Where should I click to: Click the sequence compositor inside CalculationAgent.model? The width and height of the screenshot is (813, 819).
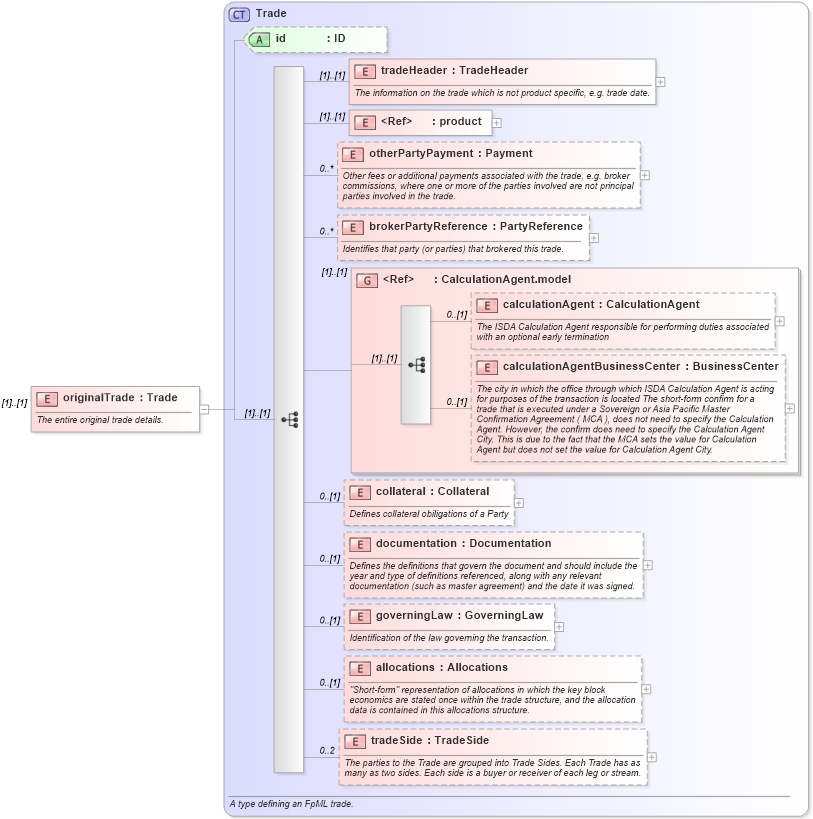pyautogui.click(x=415, y=364)
